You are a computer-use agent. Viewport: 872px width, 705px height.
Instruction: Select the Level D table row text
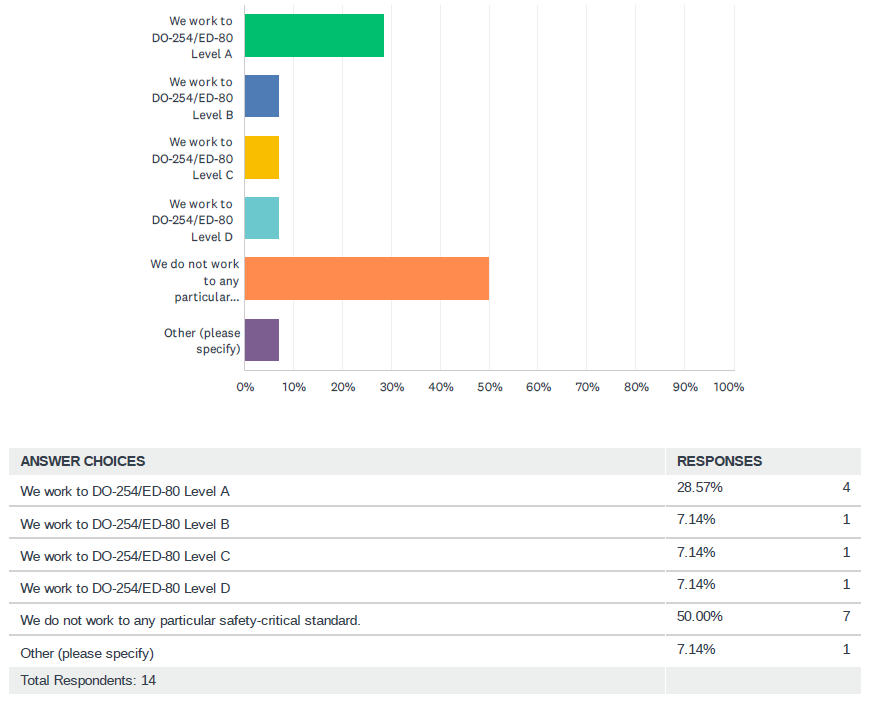coord(125,588)
